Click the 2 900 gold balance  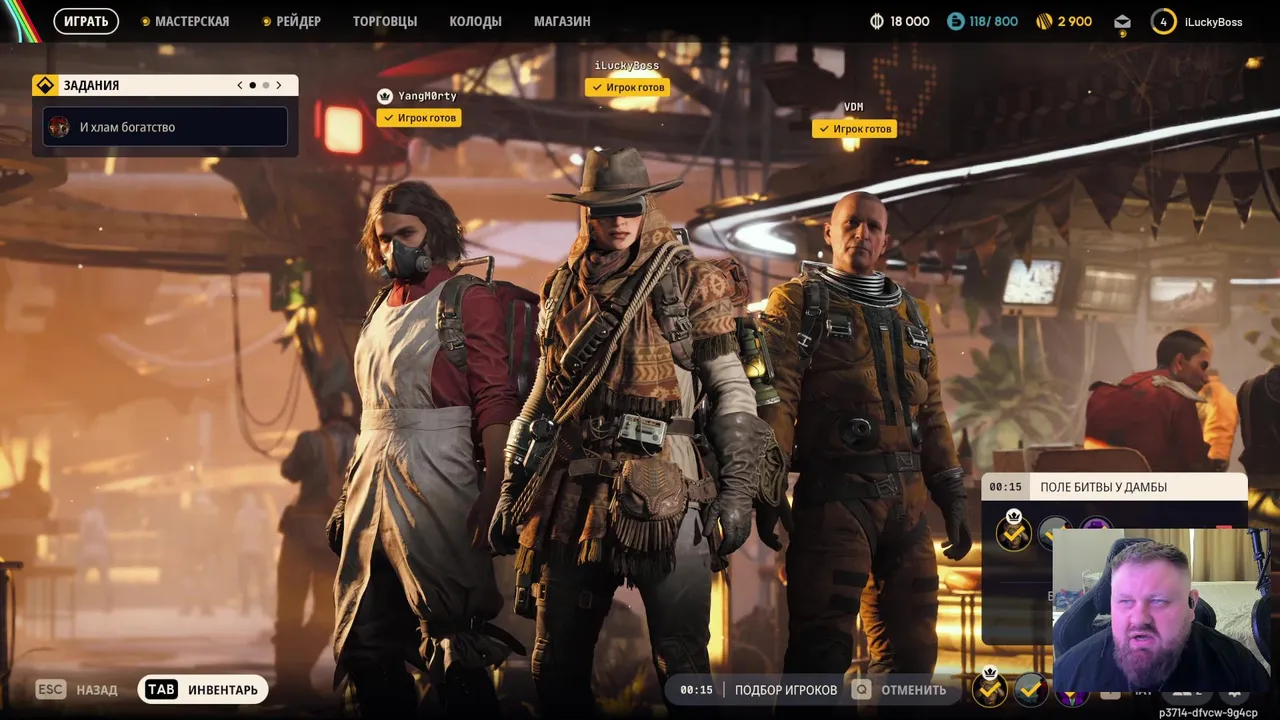(x=1074, y=21)
